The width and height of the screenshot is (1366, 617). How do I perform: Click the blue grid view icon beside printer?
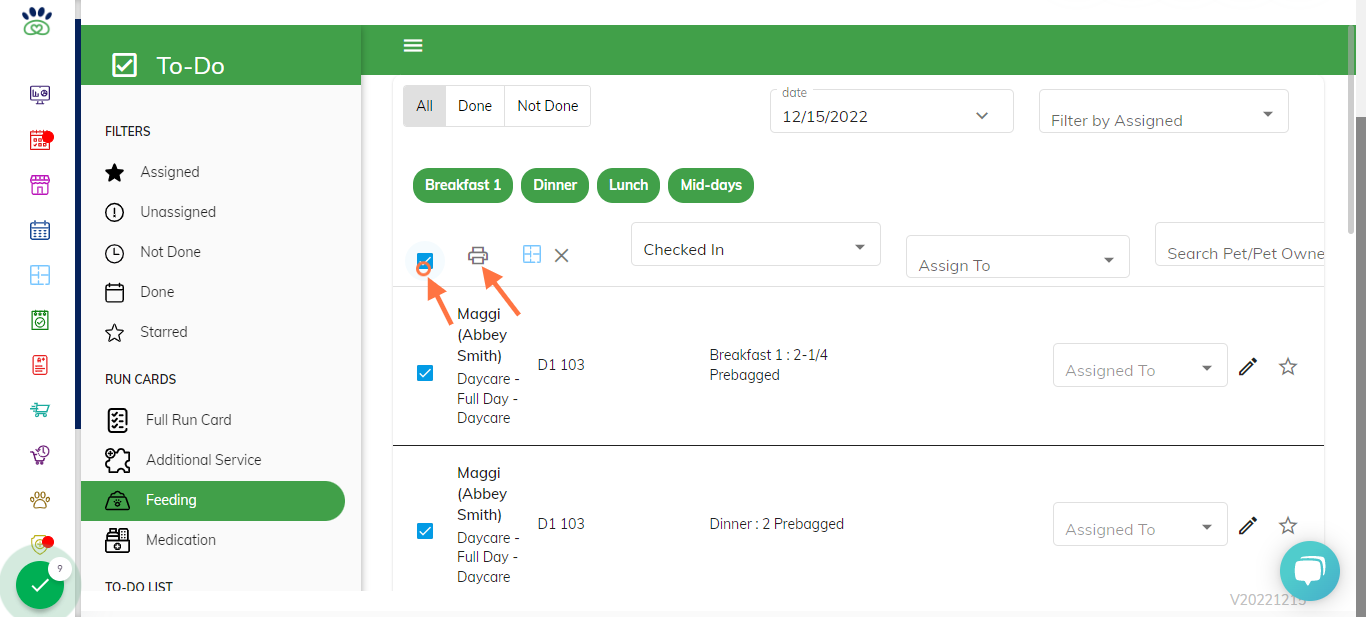(532, 255)
